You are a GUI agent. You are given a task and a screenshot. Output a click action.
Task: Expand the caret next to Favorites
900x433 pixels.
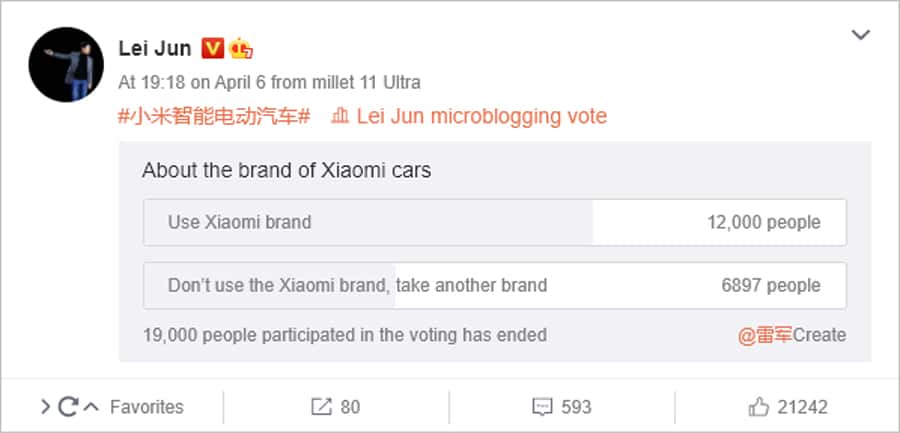(x=91, y=407)
